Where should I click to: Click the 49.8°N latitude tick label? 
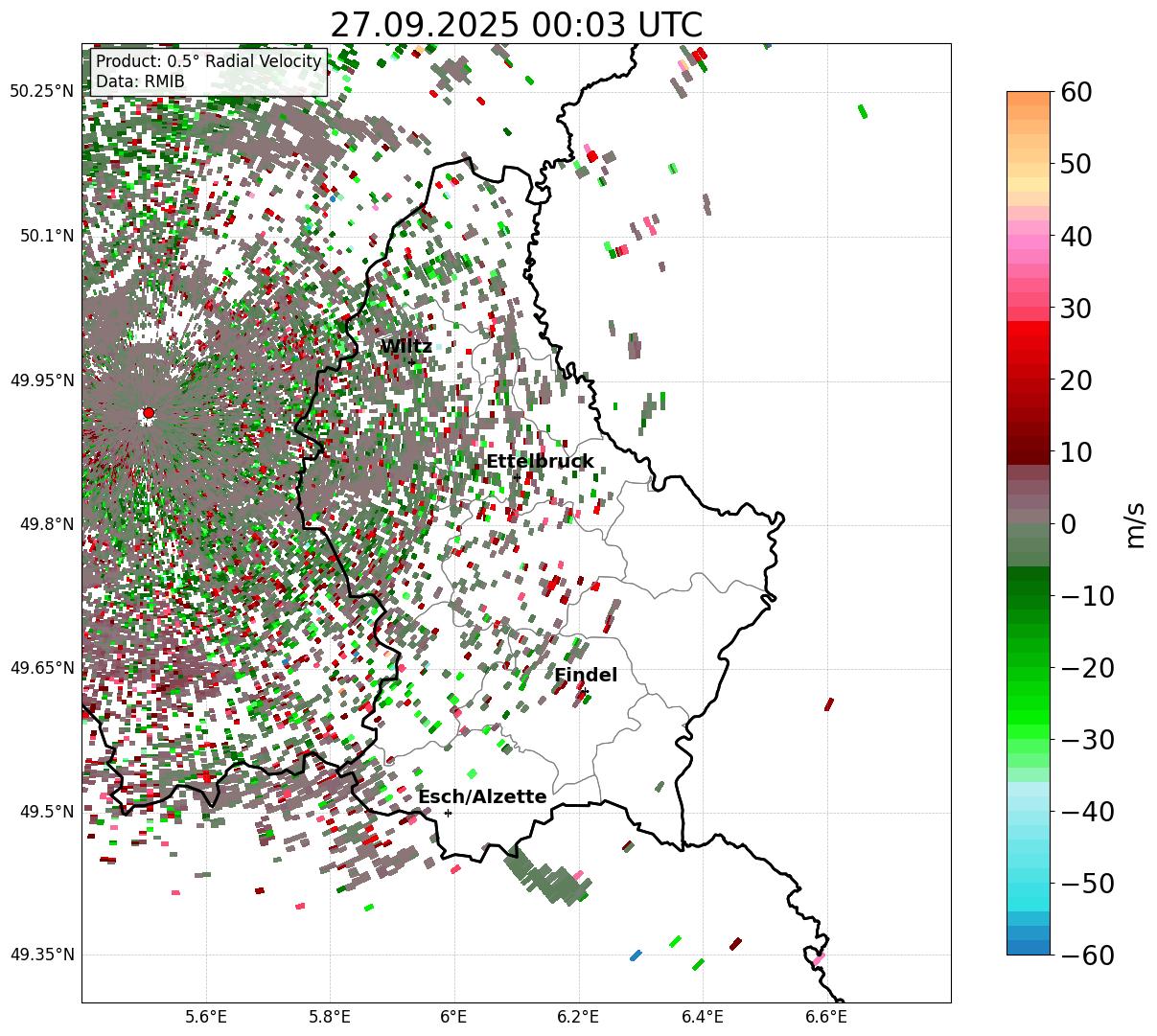(x=46, y=524)
